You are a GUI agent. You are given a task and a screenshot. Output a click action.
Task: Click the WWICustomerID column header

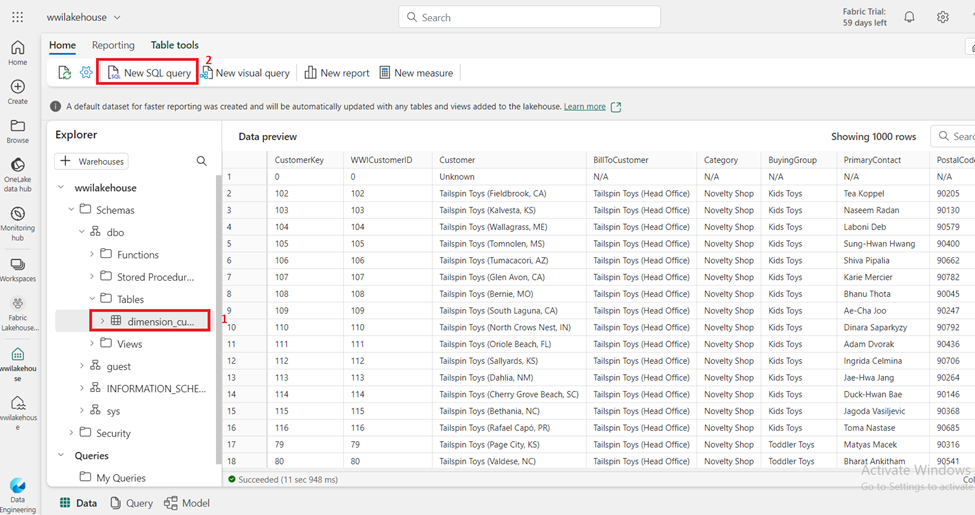387,160
